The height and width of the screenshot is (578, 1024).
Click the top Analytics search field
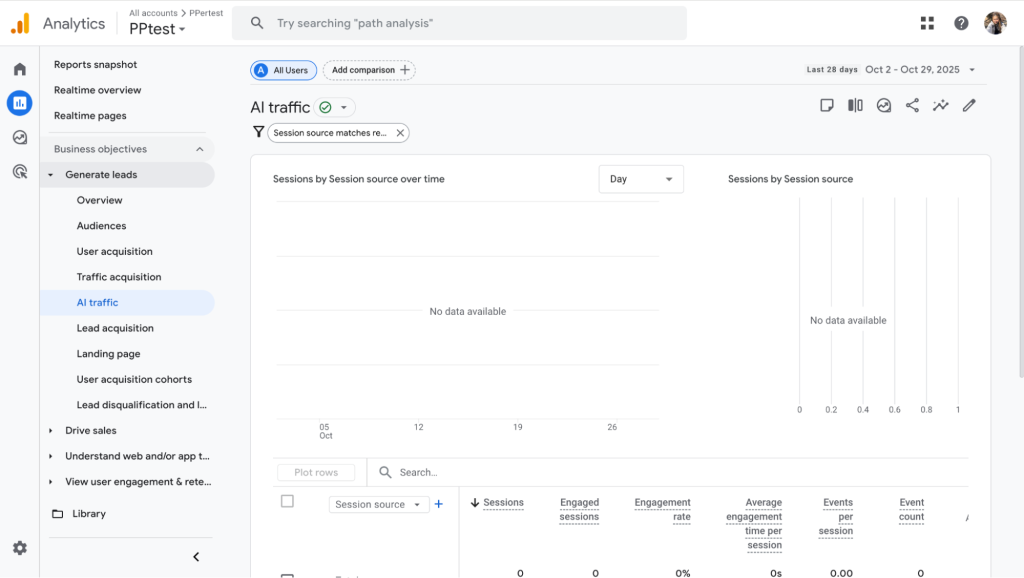(x=460, y=23)
